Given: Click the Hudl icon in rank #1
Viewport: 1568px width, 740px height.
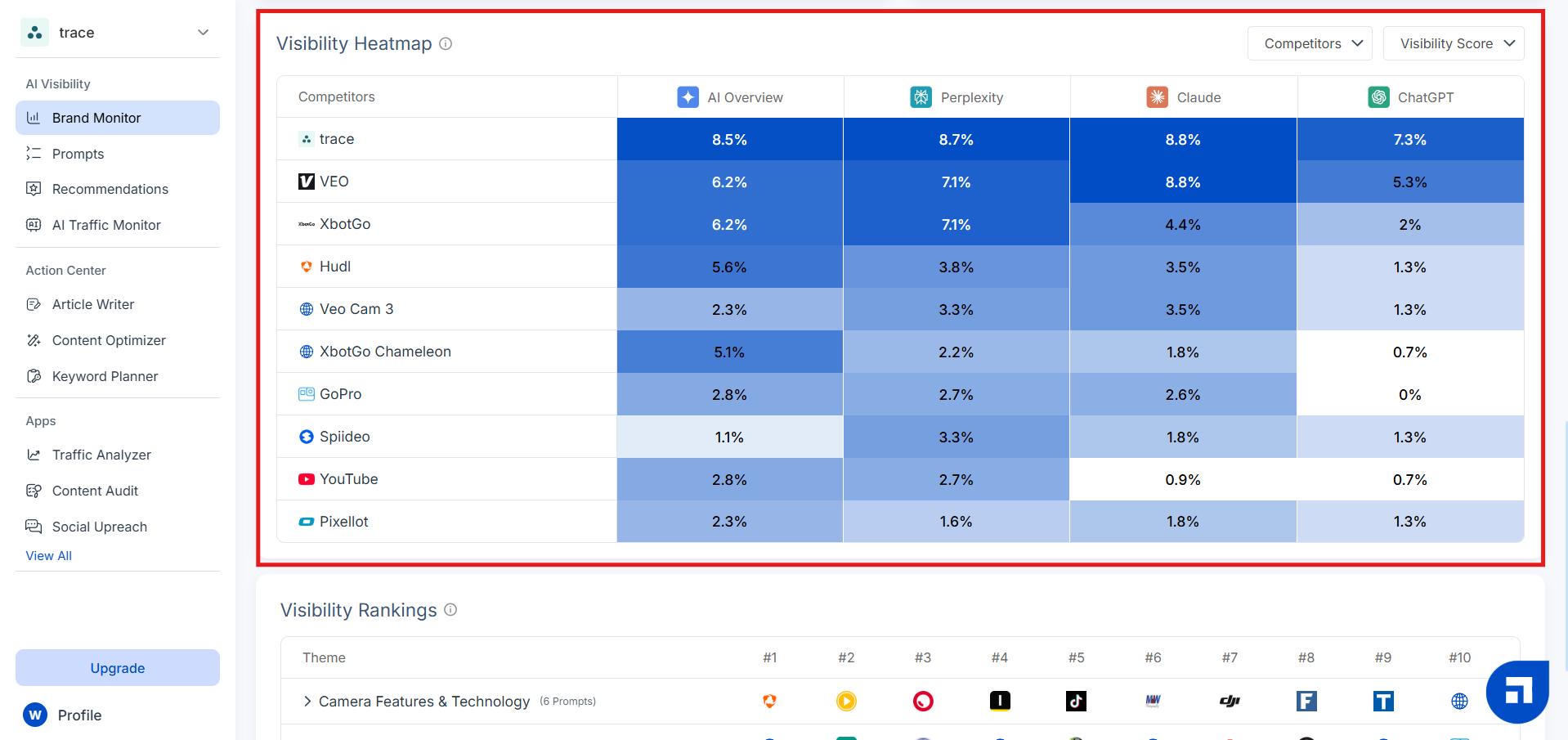Looking at the screenshot, I should coord(769,701).
